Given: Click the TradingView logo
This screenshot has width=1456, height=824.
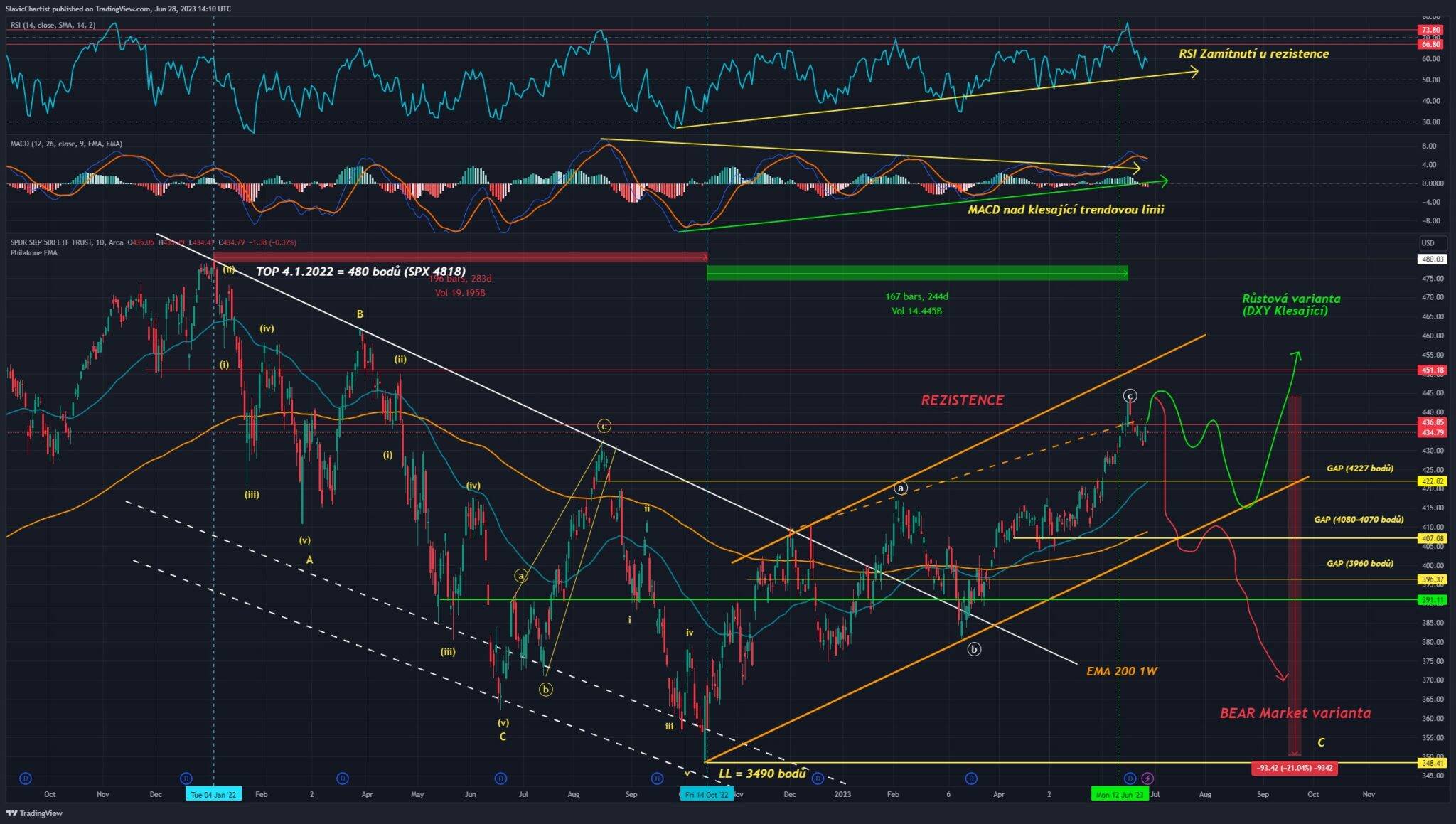Looking at the screenshot, I should 34,813.
